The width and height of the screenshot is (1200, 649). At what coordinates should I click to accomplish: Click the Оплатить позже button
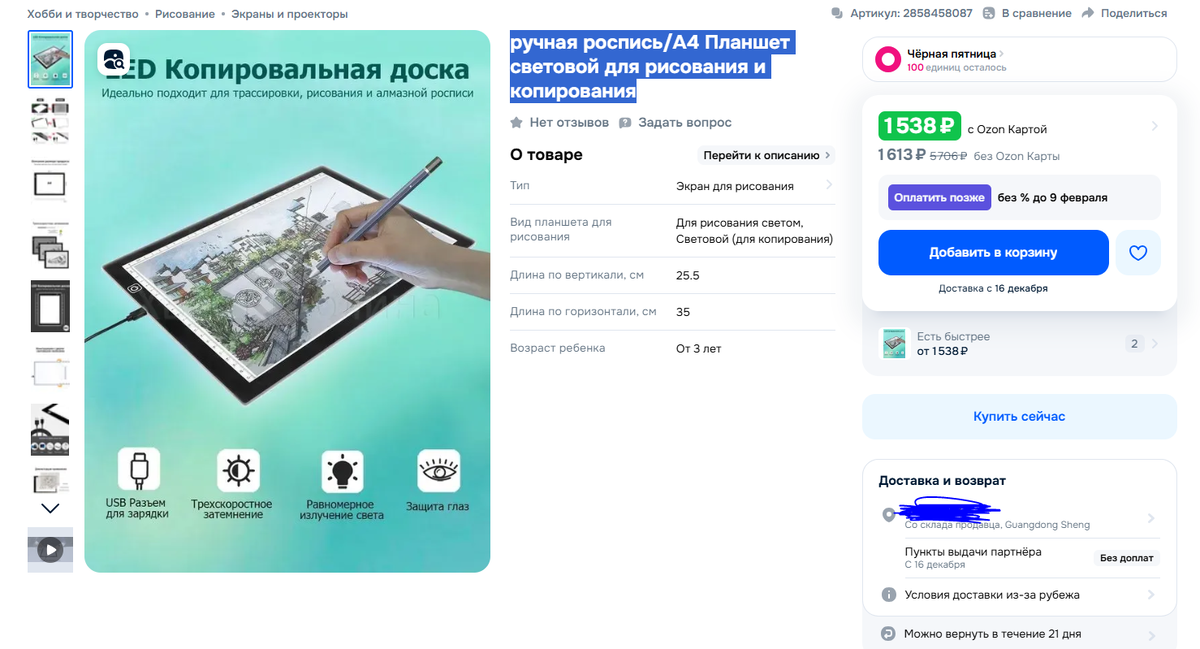[939, 197]
